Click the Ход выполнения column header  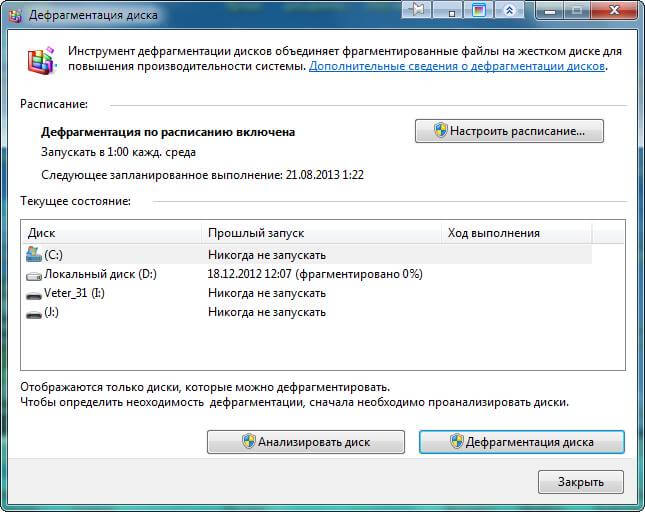click(517, 233)
